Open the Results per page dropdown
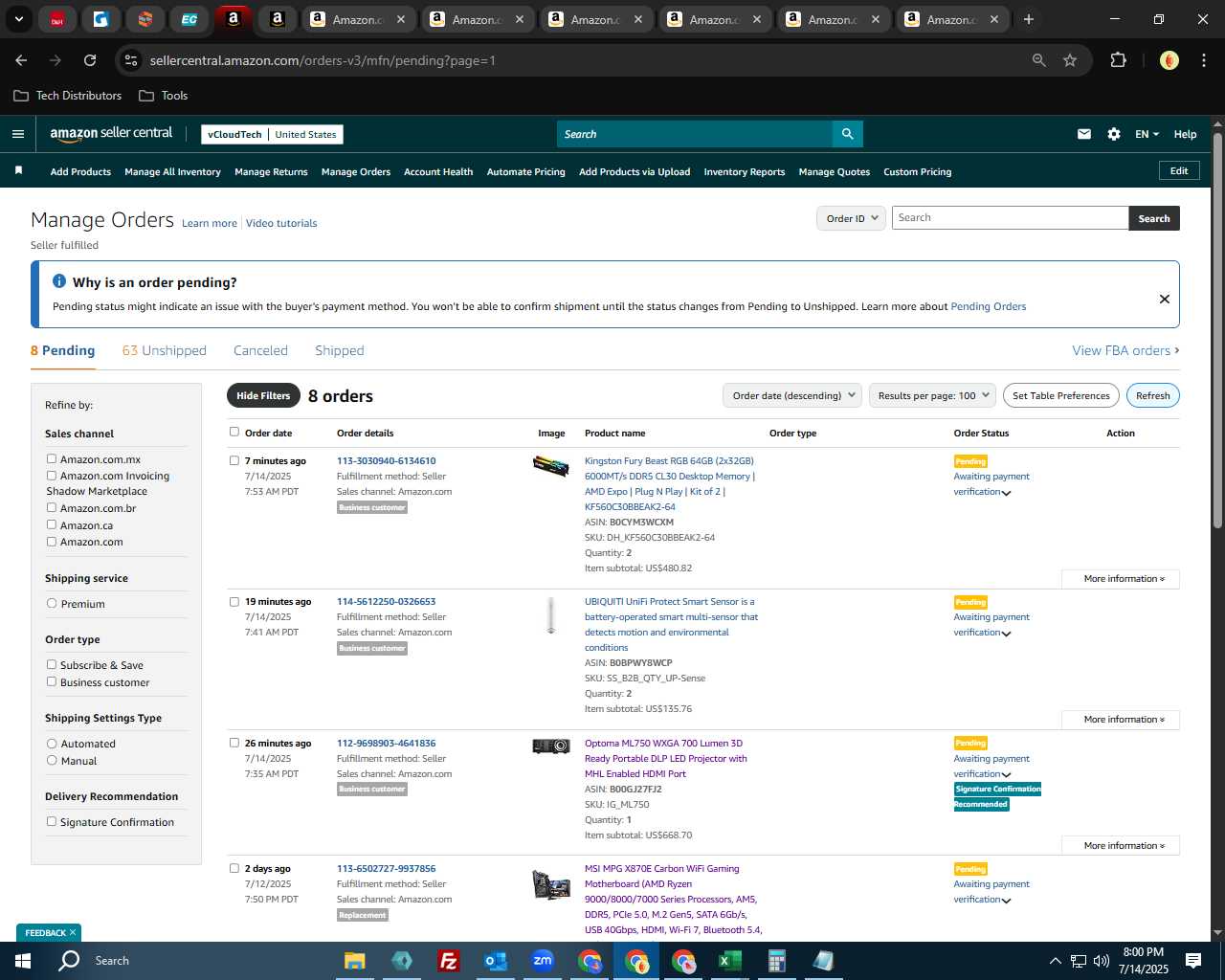This screenshot has height=980, width=1225. pos(933,395)
